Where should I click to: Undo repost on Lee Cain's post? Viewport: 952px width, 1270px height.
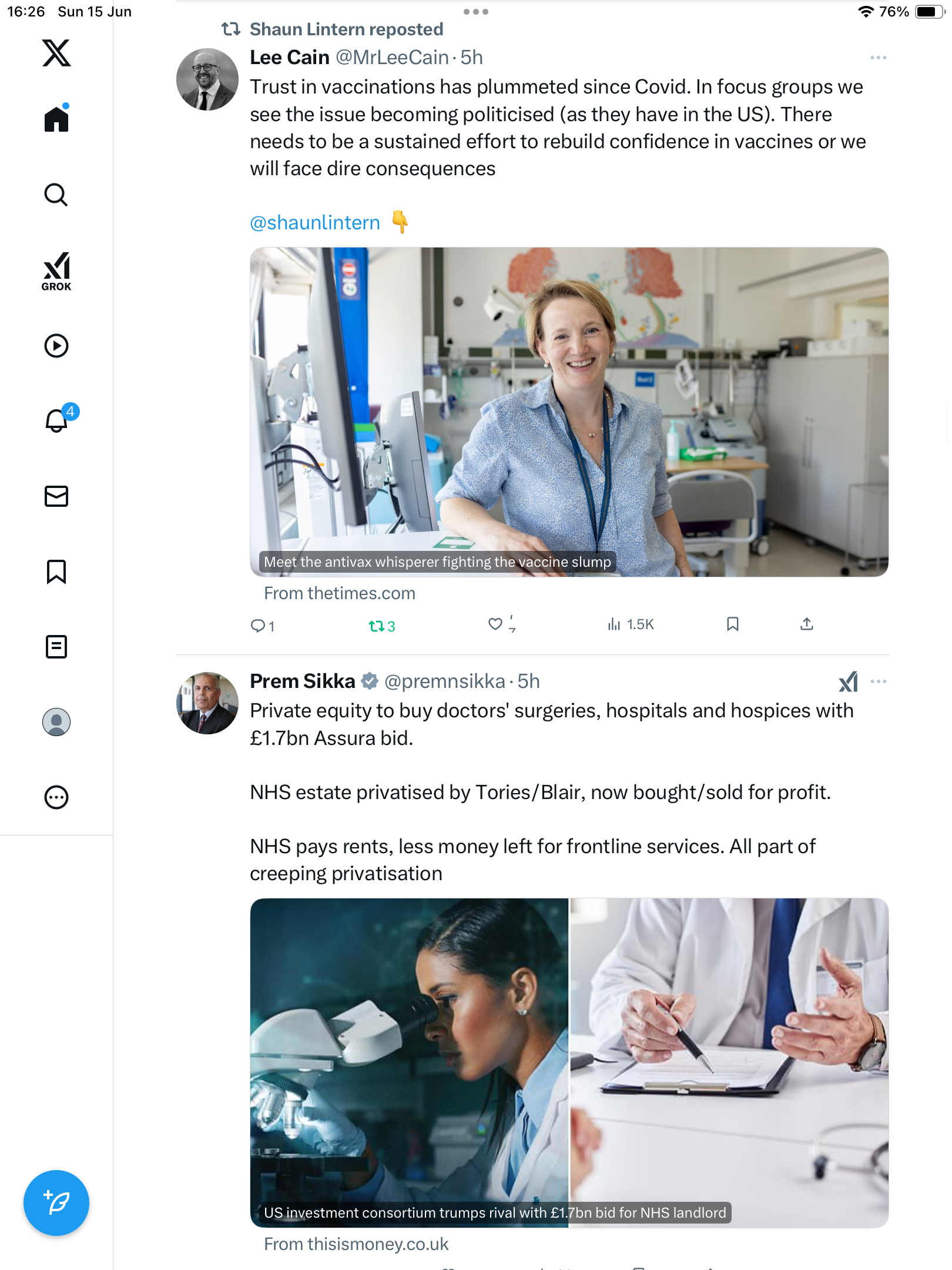[x=381, y=626]
